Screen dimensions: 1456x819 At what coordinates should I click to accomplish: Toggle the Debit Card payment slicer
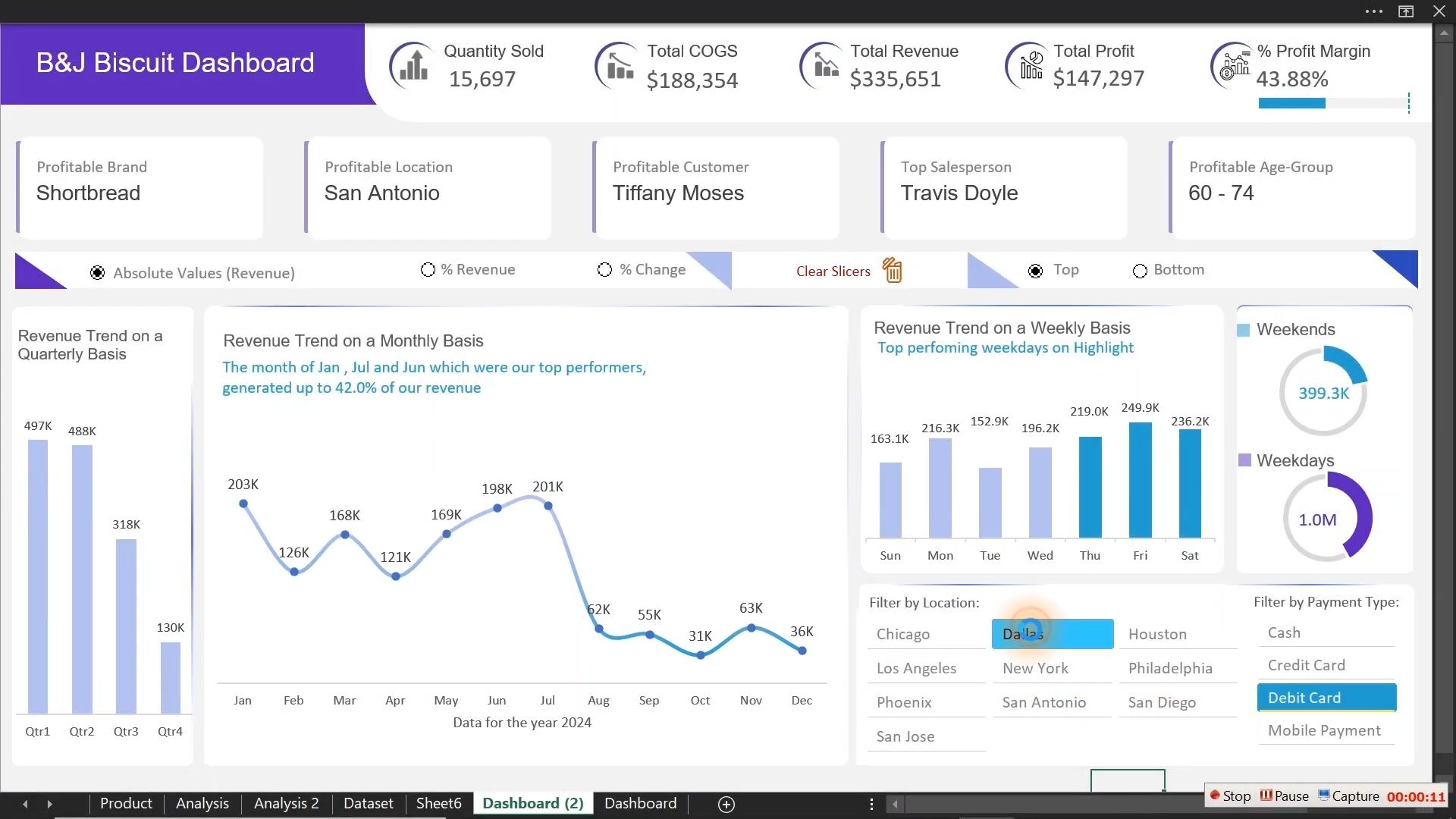point(1326,698)
